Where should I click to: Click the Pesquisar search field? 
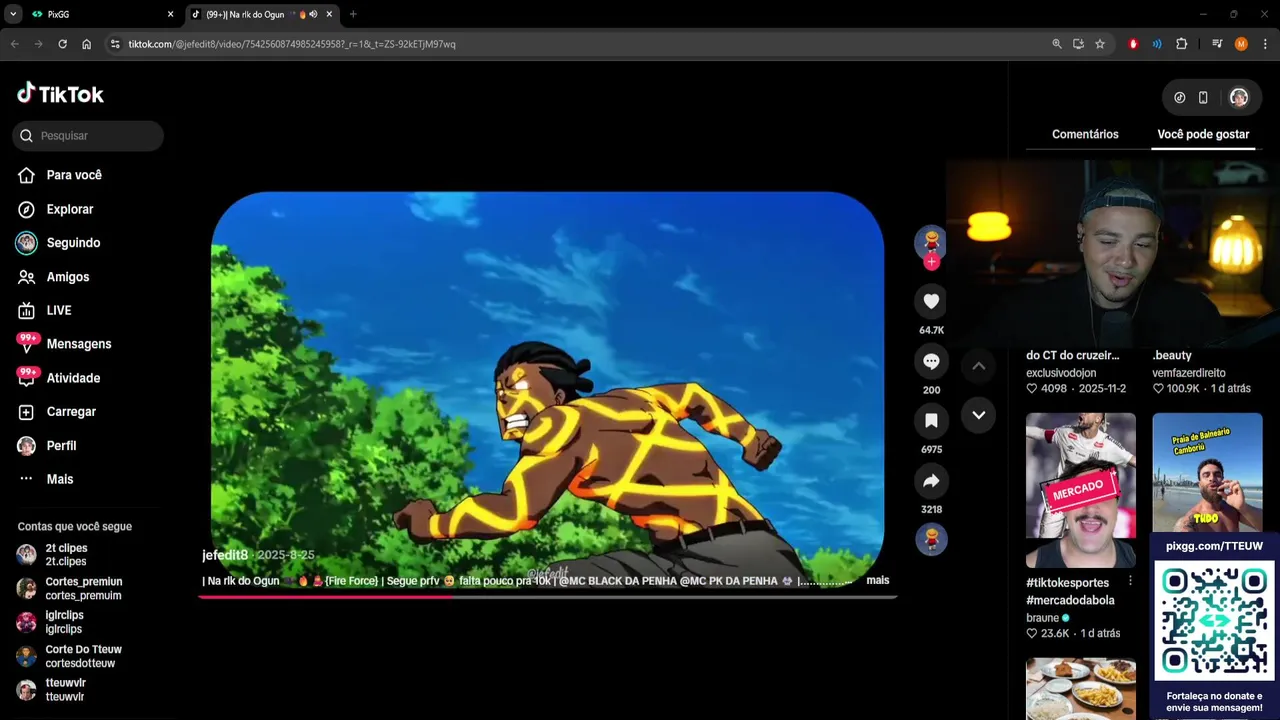pos(88,135)
